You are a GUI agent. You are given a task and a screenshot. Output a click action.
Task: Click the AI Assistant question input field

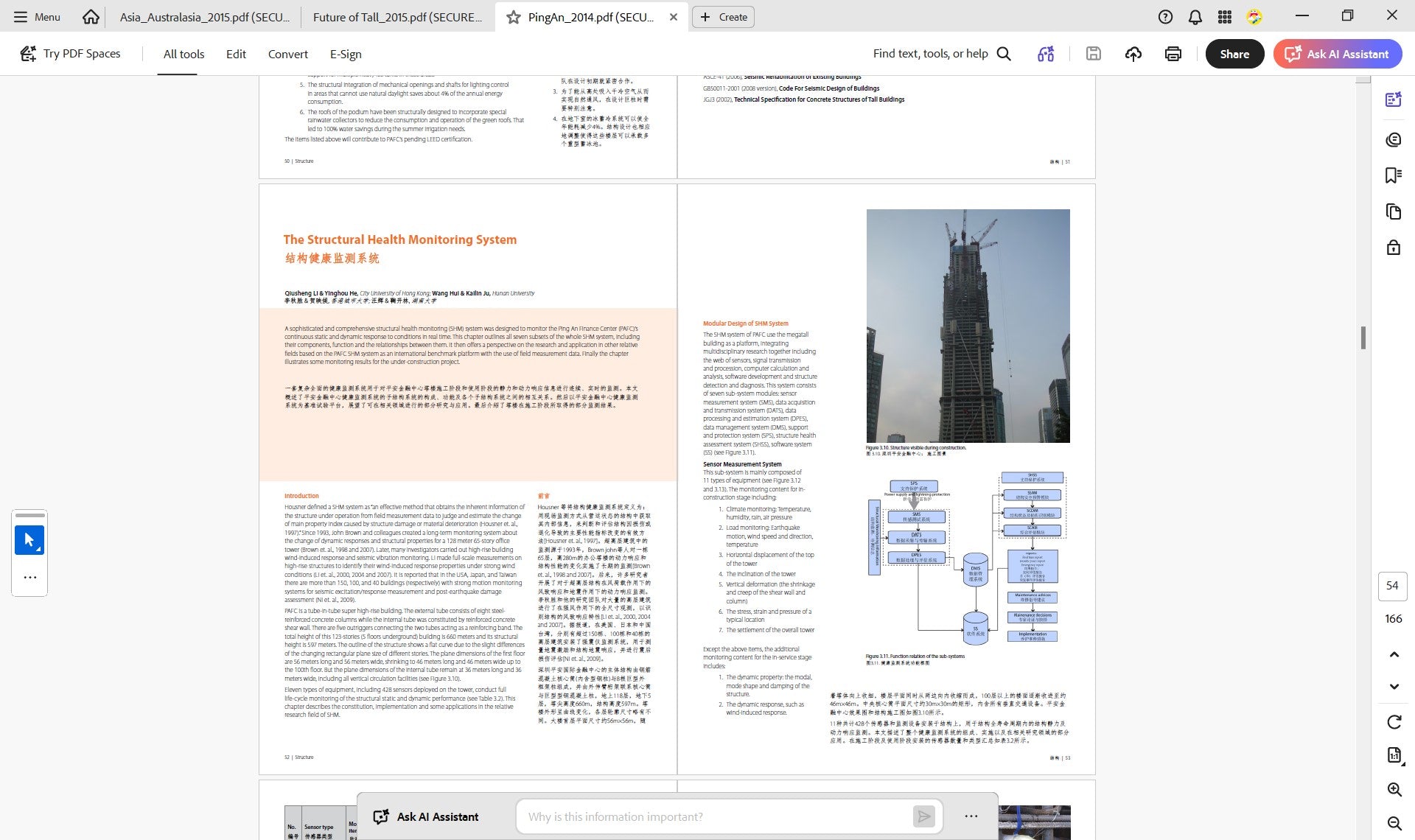(719, 816)
